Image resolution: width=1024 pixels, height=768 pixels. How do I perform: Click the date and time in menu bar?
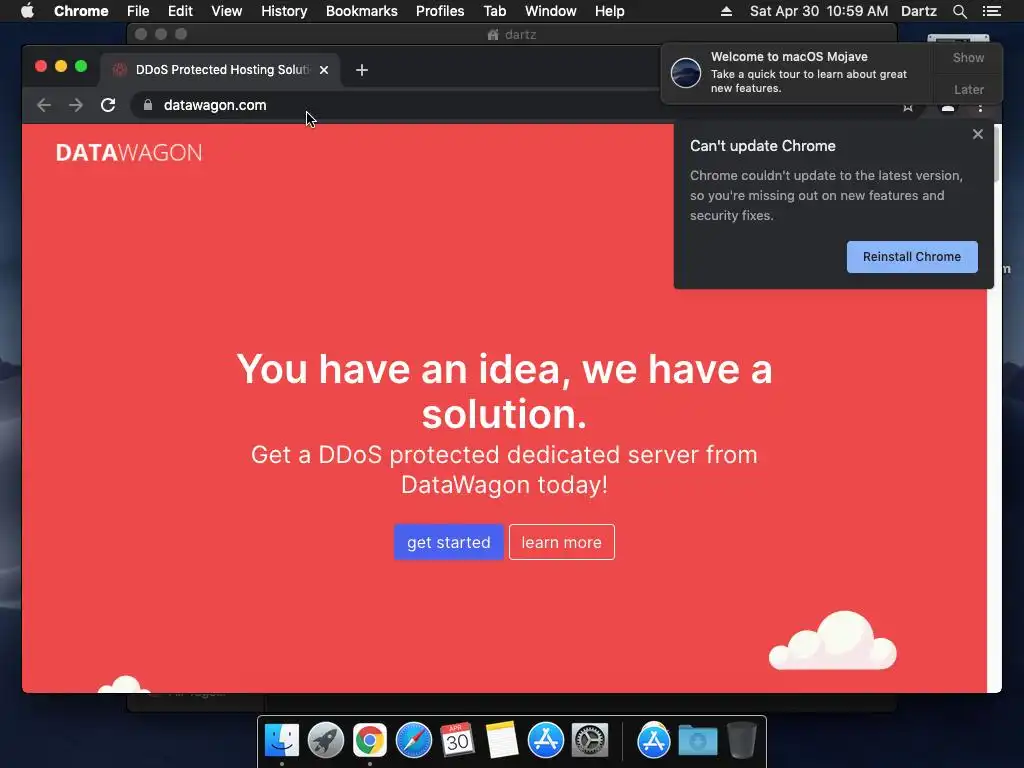pos(819,11)
